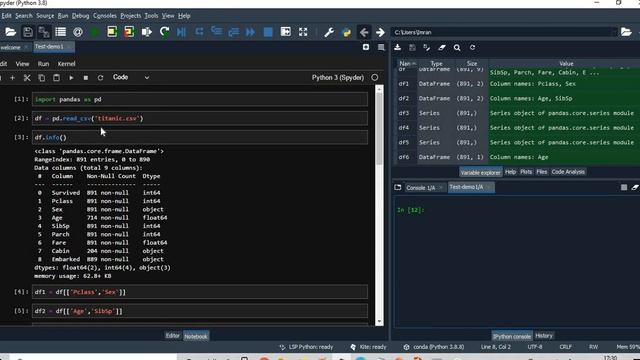
Task: Add new notebook cell plus icon
Action: [x=12, y=78]
